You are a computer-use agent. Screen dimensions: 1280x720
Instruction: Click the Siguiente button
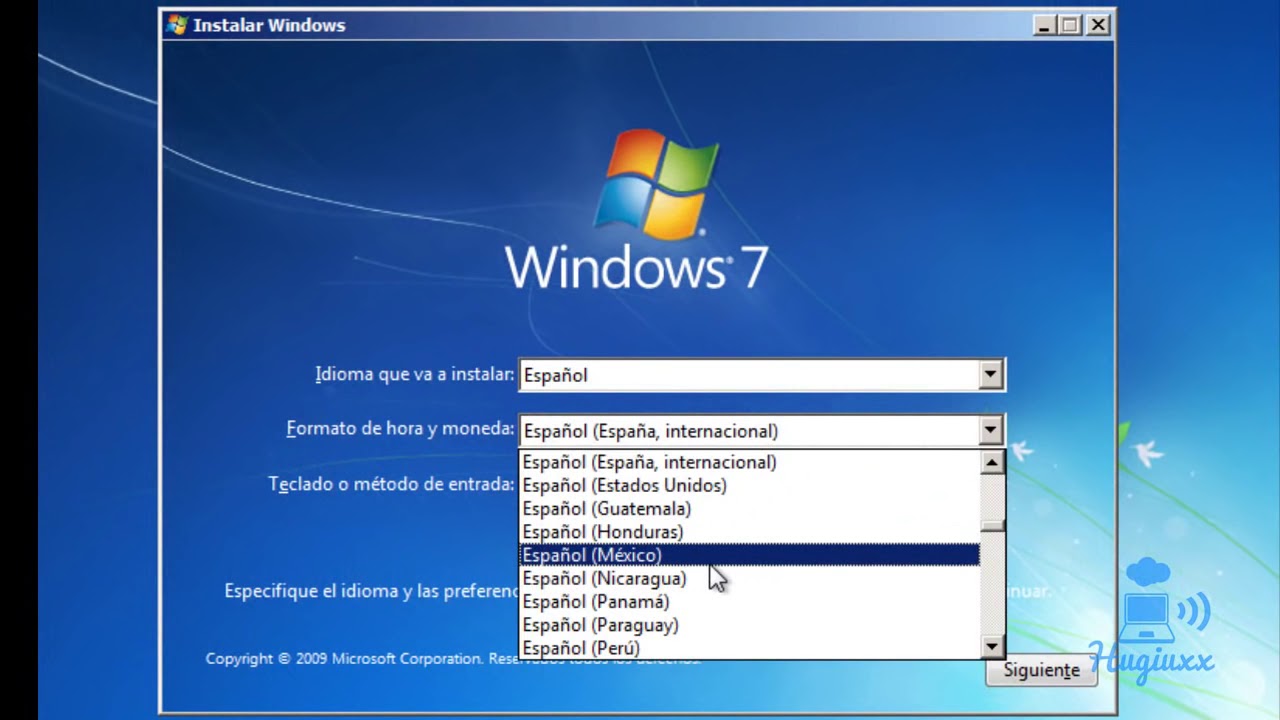pyautogui.click(x=1041, y=670)
